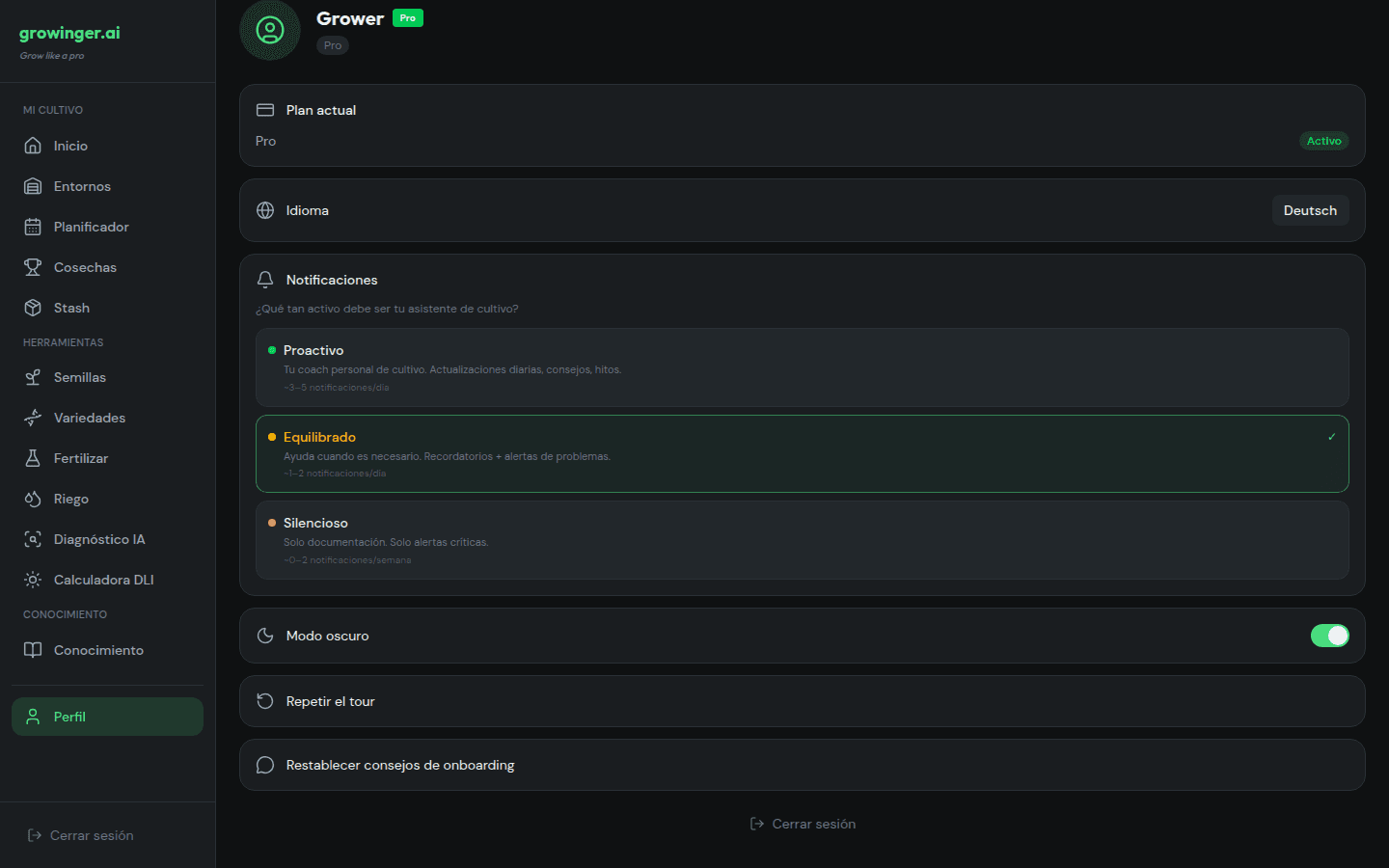Click the Restablecer consejos chat bubble icon

coord(265,765)
